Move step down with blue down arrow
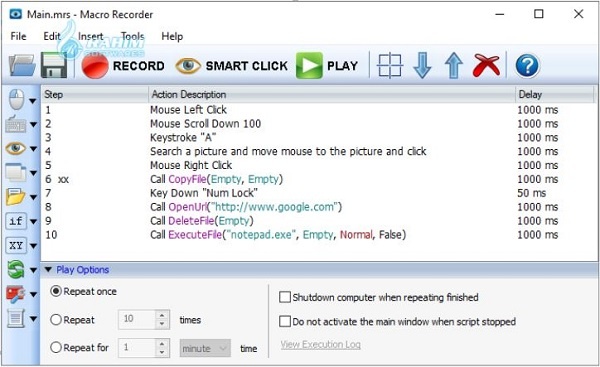Image resolution: width=600 pixels, height=367 pixels. tap(422, 66)
